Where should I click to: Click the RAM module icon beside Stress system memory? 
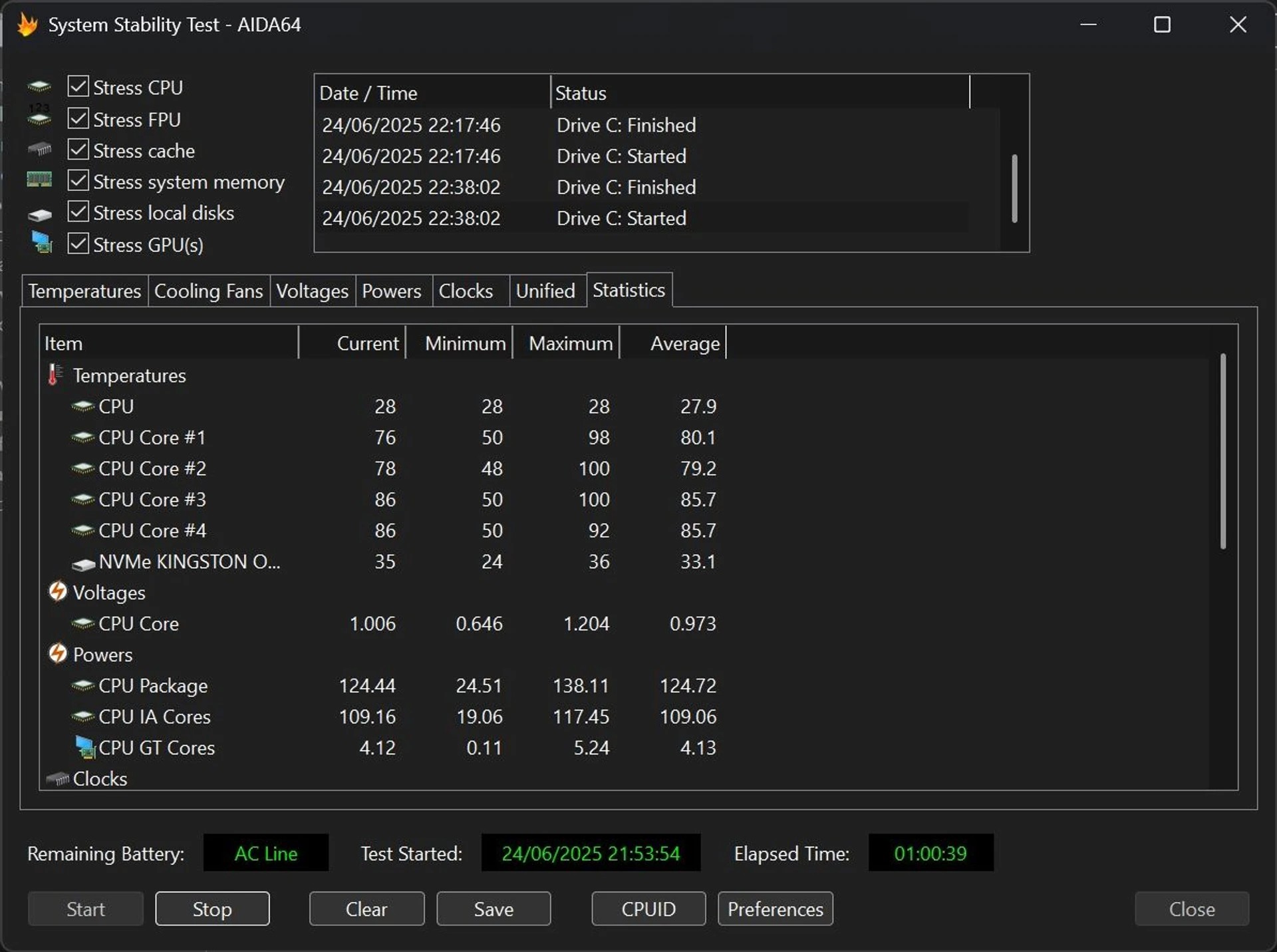39,180
